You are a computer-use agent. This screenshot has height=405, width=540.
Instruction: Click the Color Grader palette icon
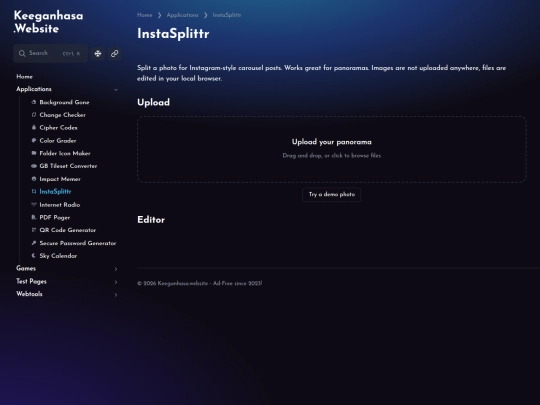pyautogui.click(x=34, y=140)
